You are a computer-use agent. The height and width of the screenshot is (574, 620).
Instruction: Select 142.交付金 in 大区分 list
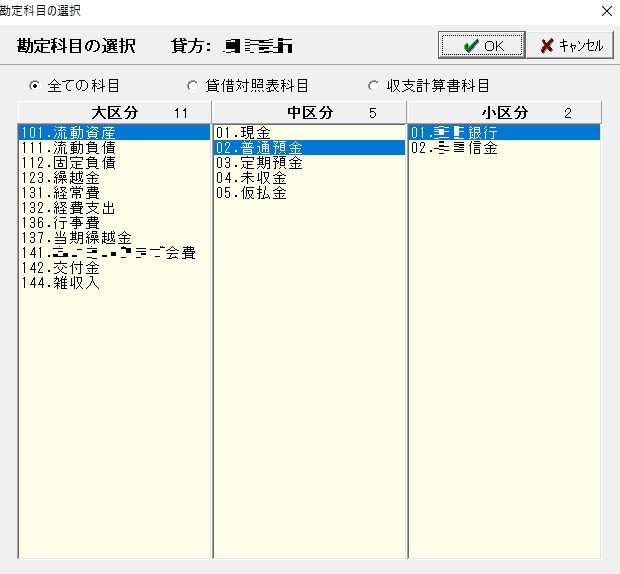[114, 268]
